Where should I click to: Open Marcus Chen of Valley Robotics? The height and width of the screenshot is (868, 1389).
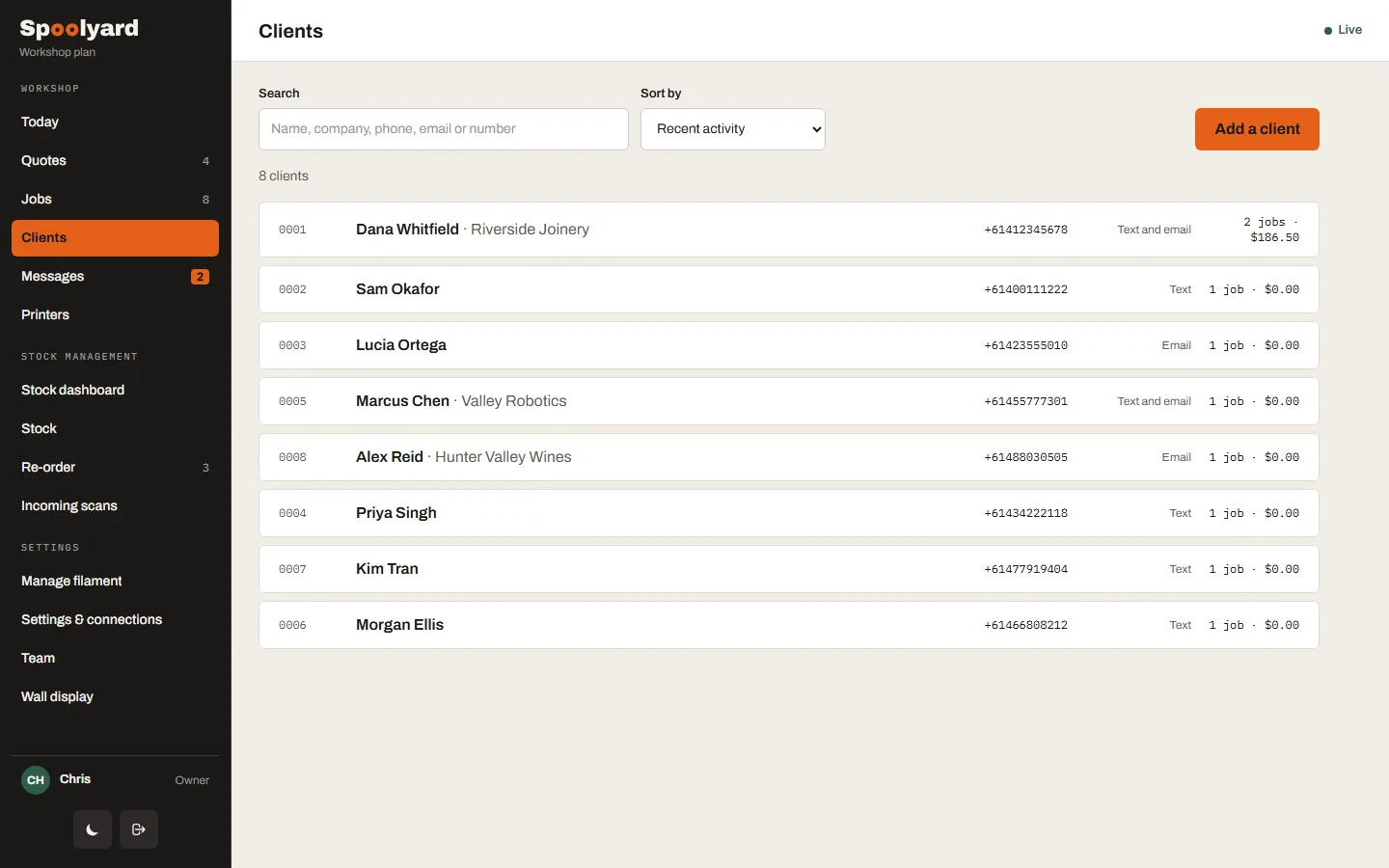(789, 401)
